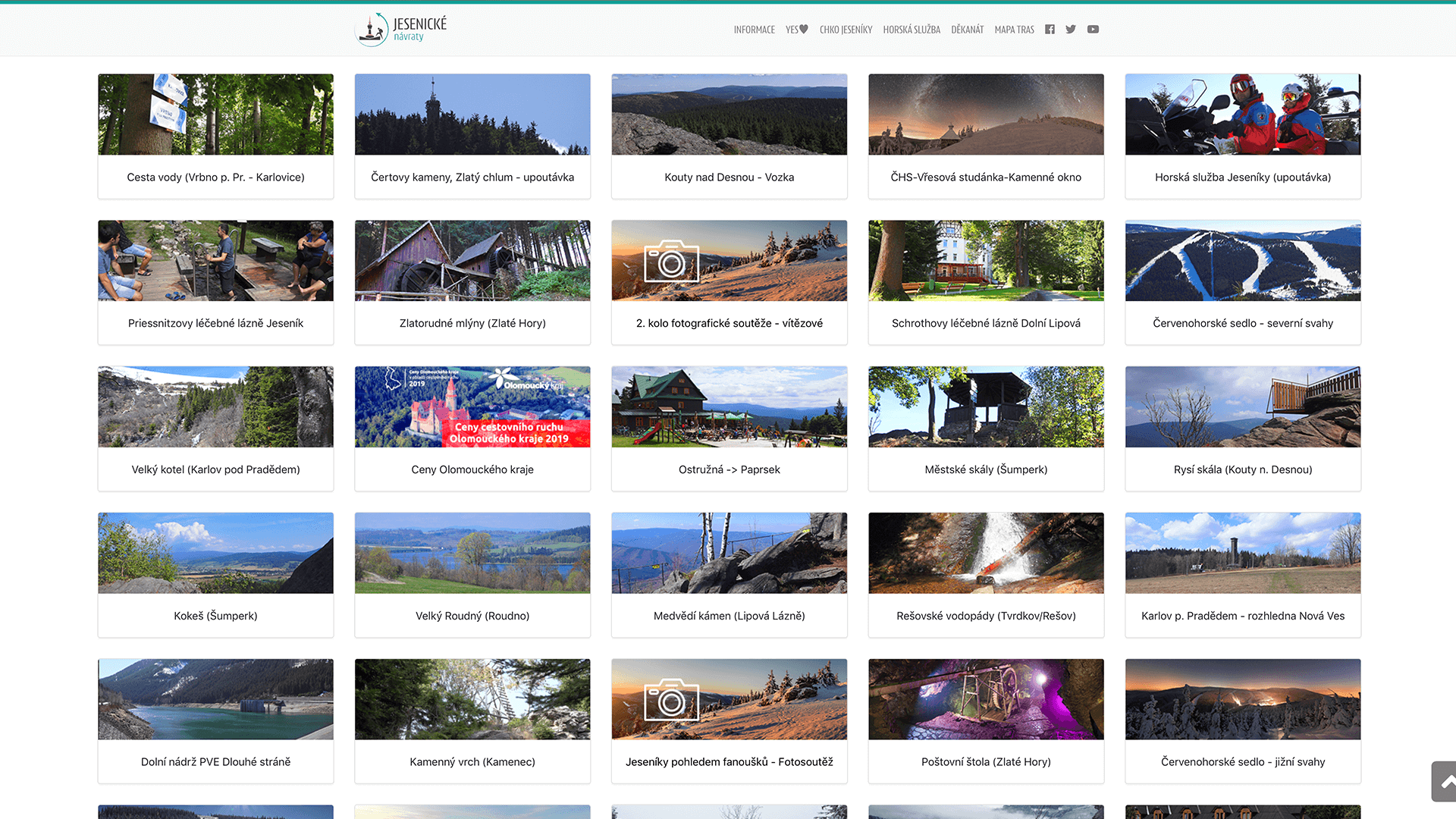
Task: Open the Rešovské vodopády waterfall thumbnail
Action: [985, 553]
